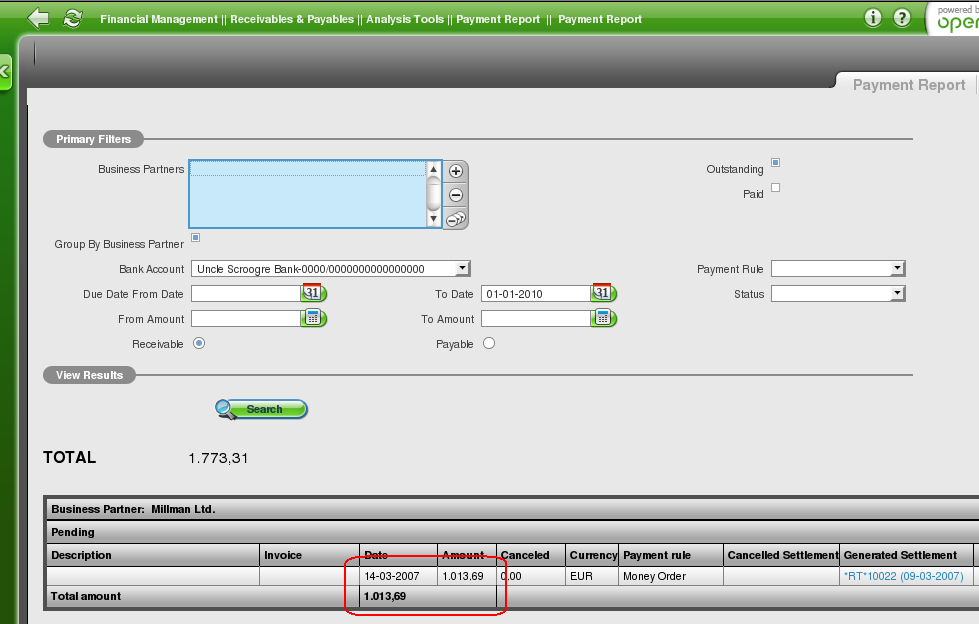Click the Total amount row label
The height and width of the screenshot is (624, 979).
click(x=86, y=597)
